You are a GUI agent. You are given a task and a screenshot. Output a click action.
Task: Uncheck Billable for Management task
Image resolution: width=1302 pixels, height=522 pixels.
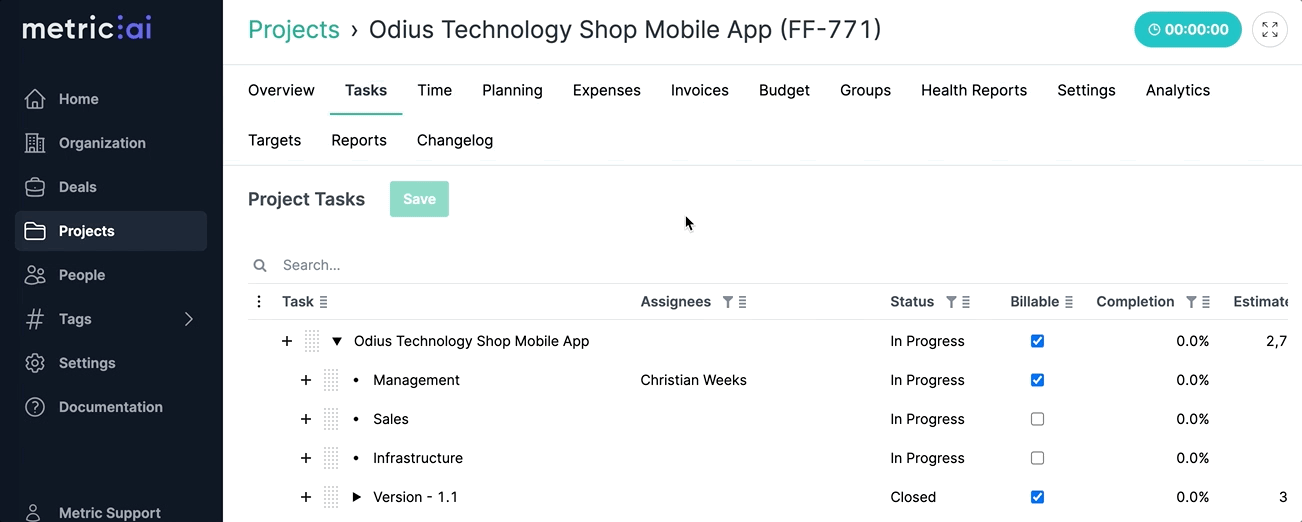pyautogui.click(x=1037, y=380)
